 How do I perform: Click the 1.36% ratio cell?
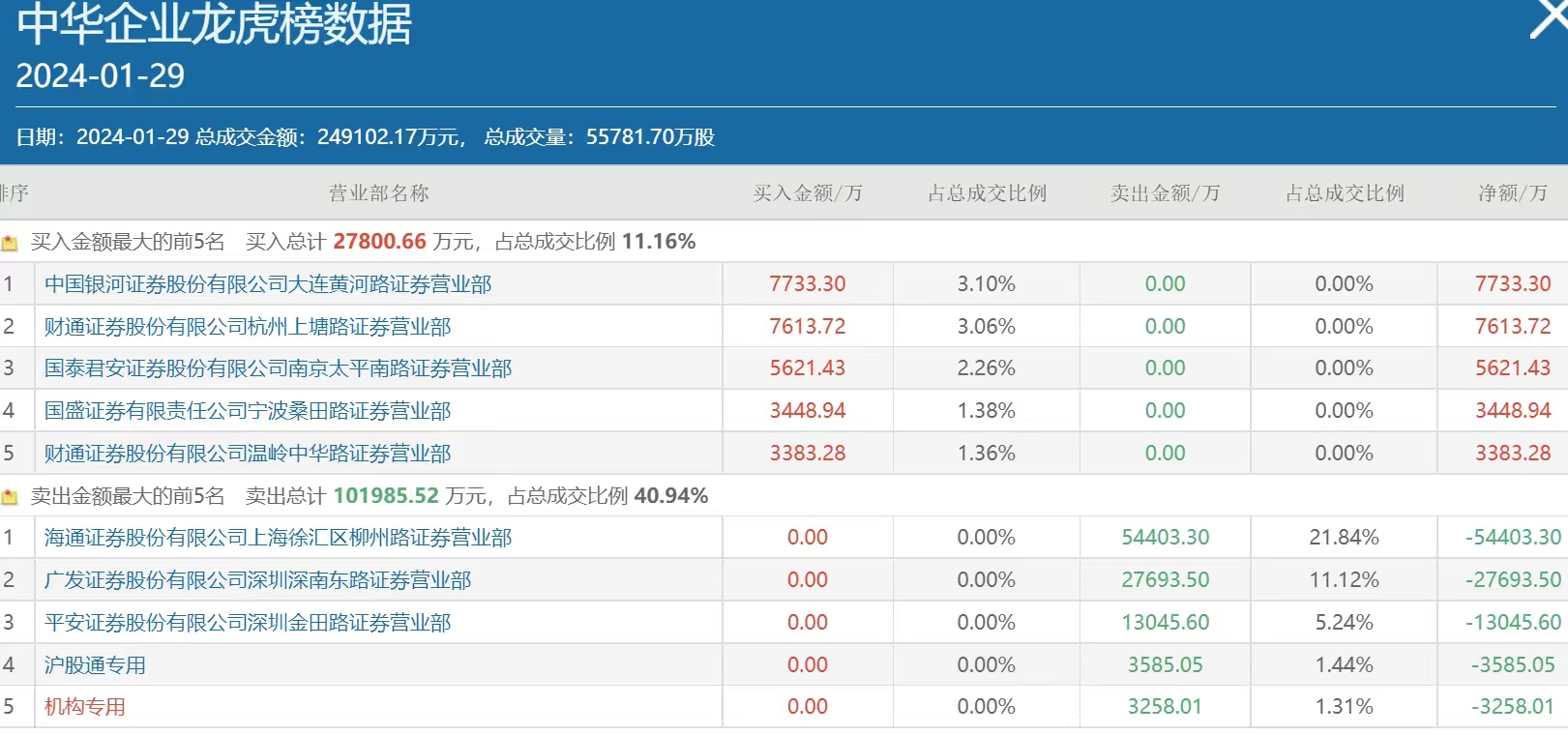tap(987, 454)
